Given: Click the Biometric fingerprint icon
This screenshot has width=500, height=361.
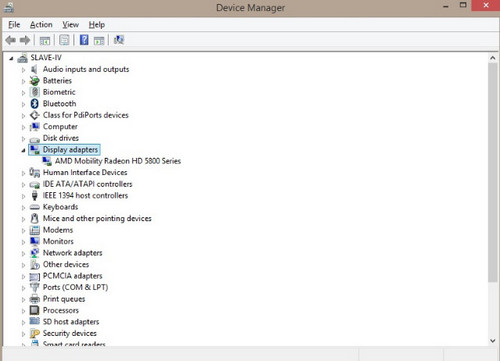Looking at the screenshot, I should coord(35,92).
